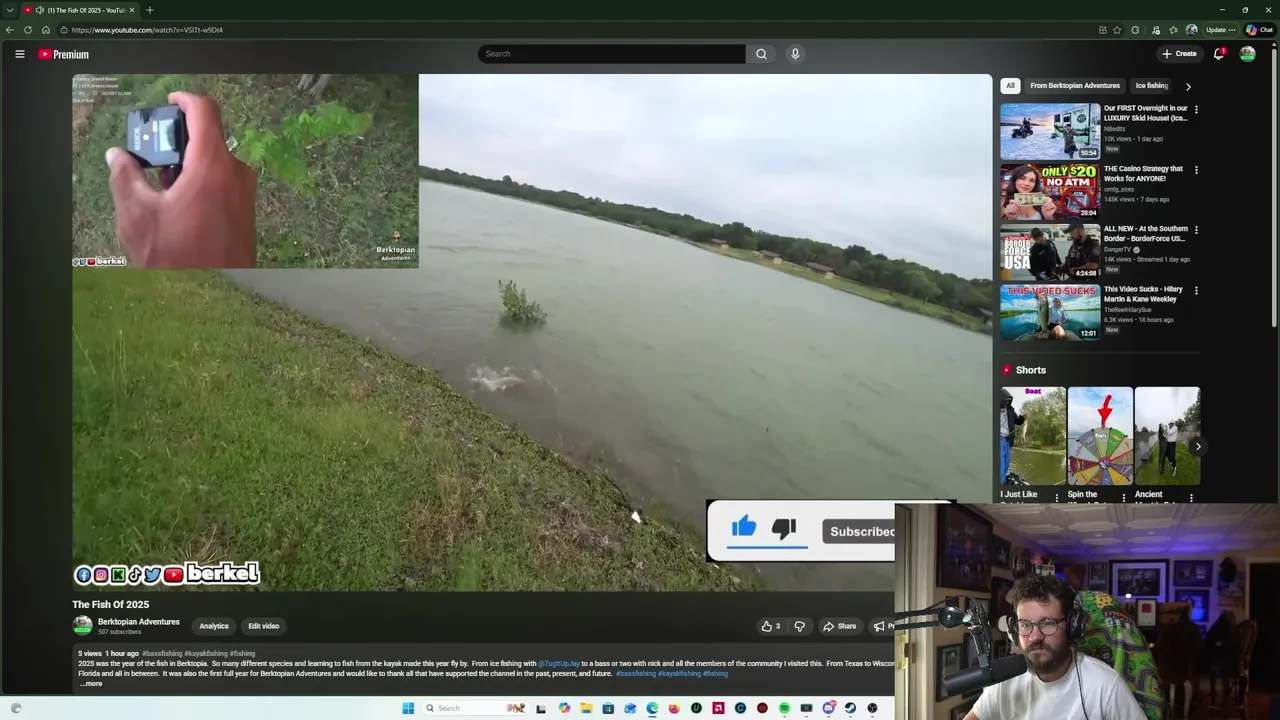Share the video
The image size is (1280, 720).
pos(839,626)
